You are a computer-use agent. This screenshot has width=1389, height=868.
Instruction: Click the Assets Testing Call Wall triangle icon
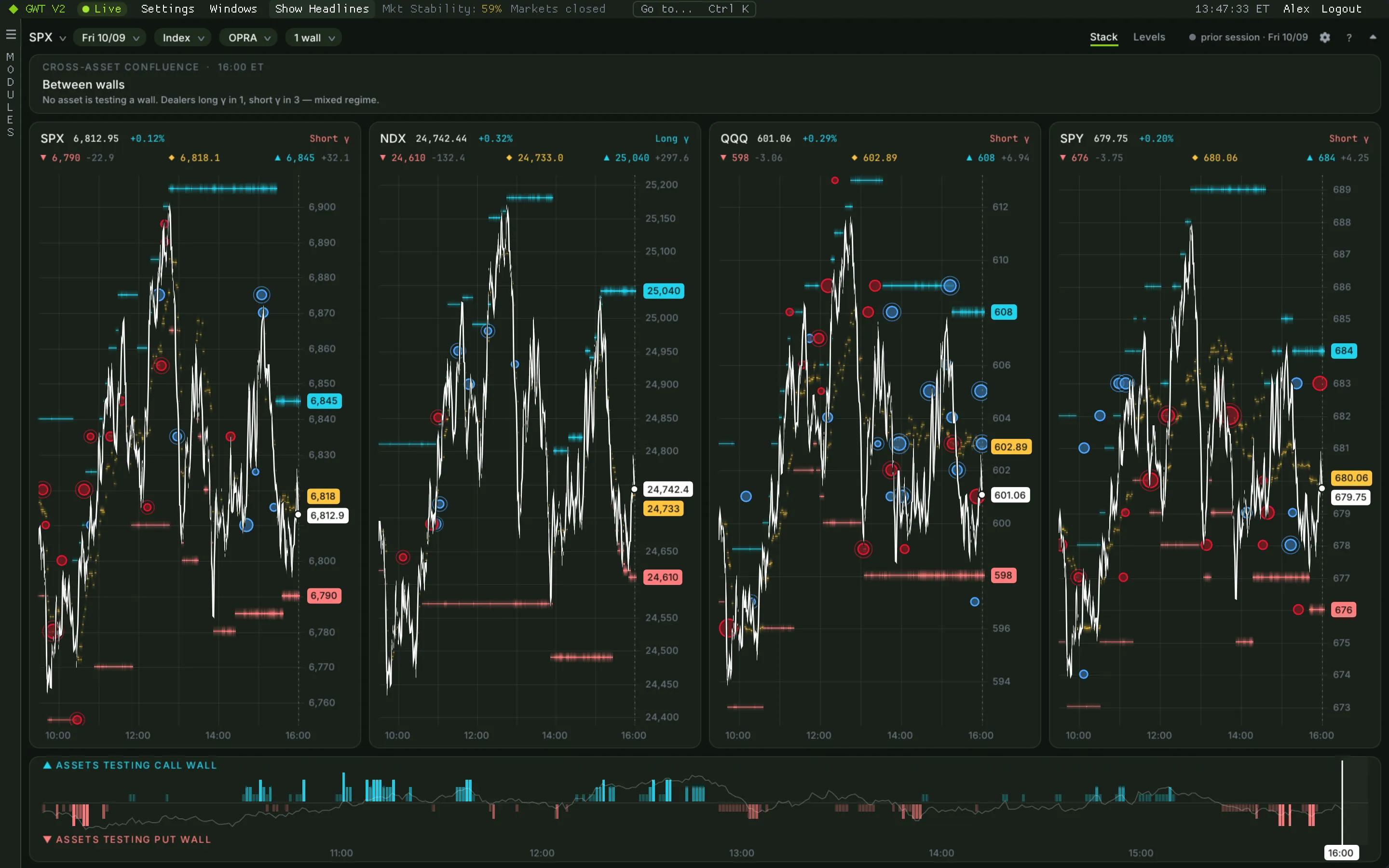pos(48,765)
